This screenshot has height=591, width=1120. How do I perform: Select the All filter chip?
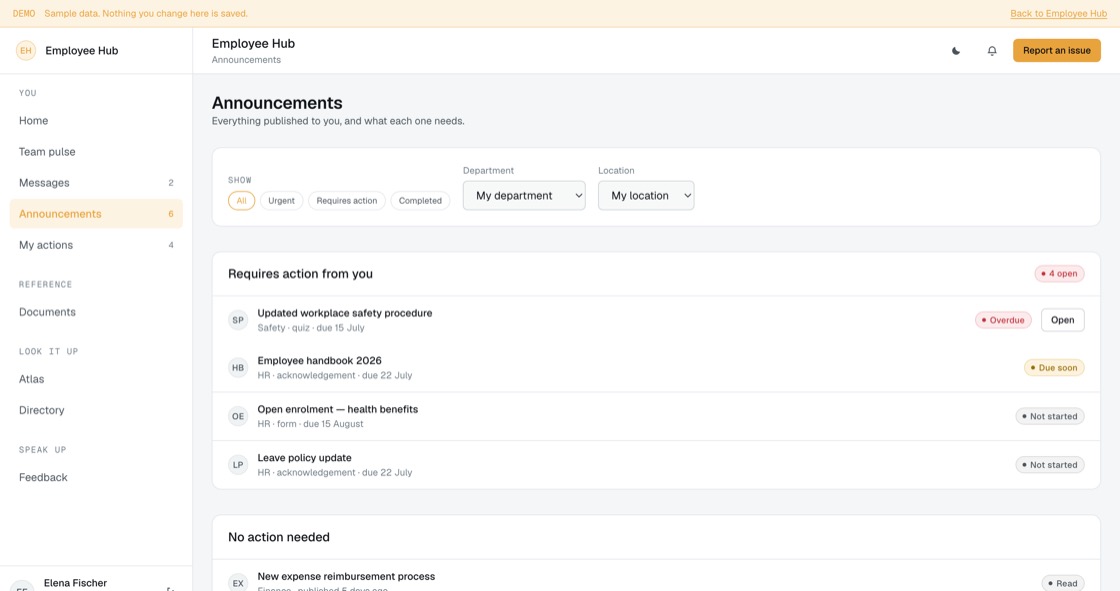click(241, 201)
